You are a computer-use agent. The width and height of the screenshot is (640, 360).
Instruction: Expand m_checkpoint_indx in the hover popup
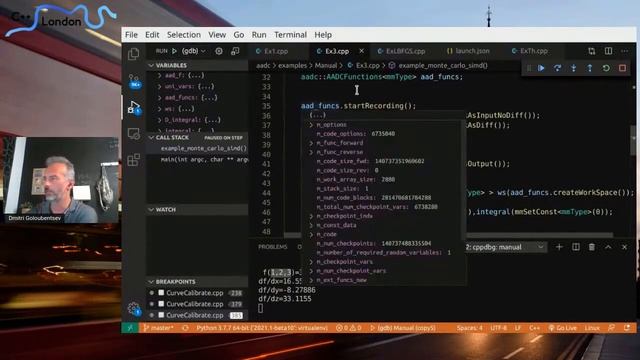pos(311,216)
